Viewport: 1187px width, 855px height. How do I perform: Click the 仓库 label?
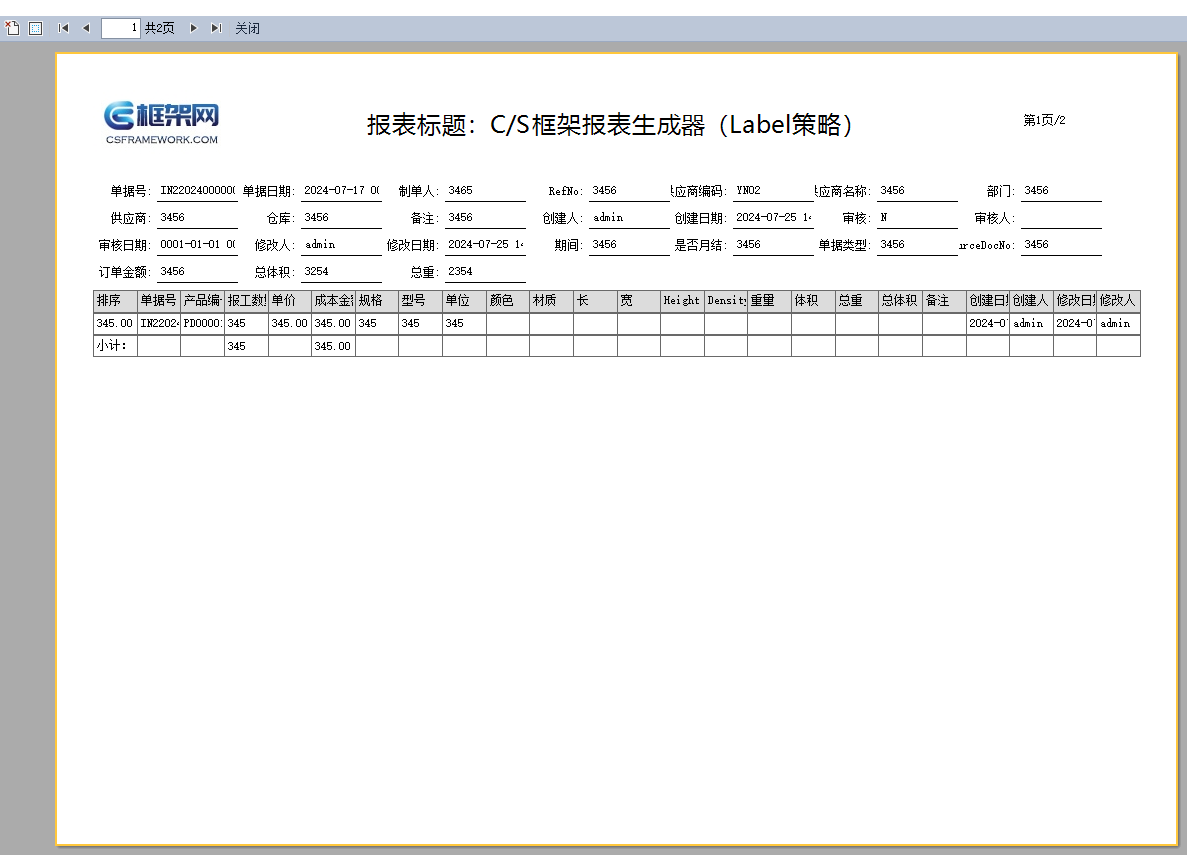click(280, 218)
